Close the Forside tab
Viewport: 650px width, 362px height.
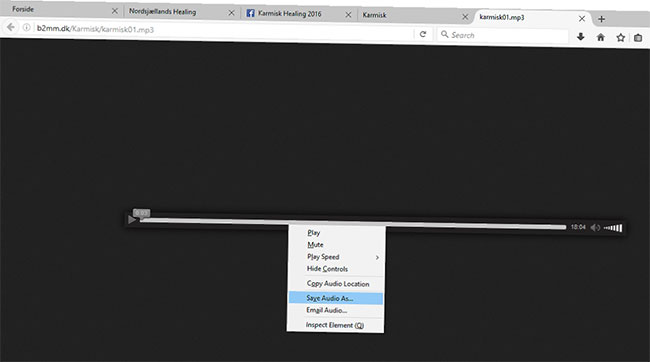(x=115, y=11)
